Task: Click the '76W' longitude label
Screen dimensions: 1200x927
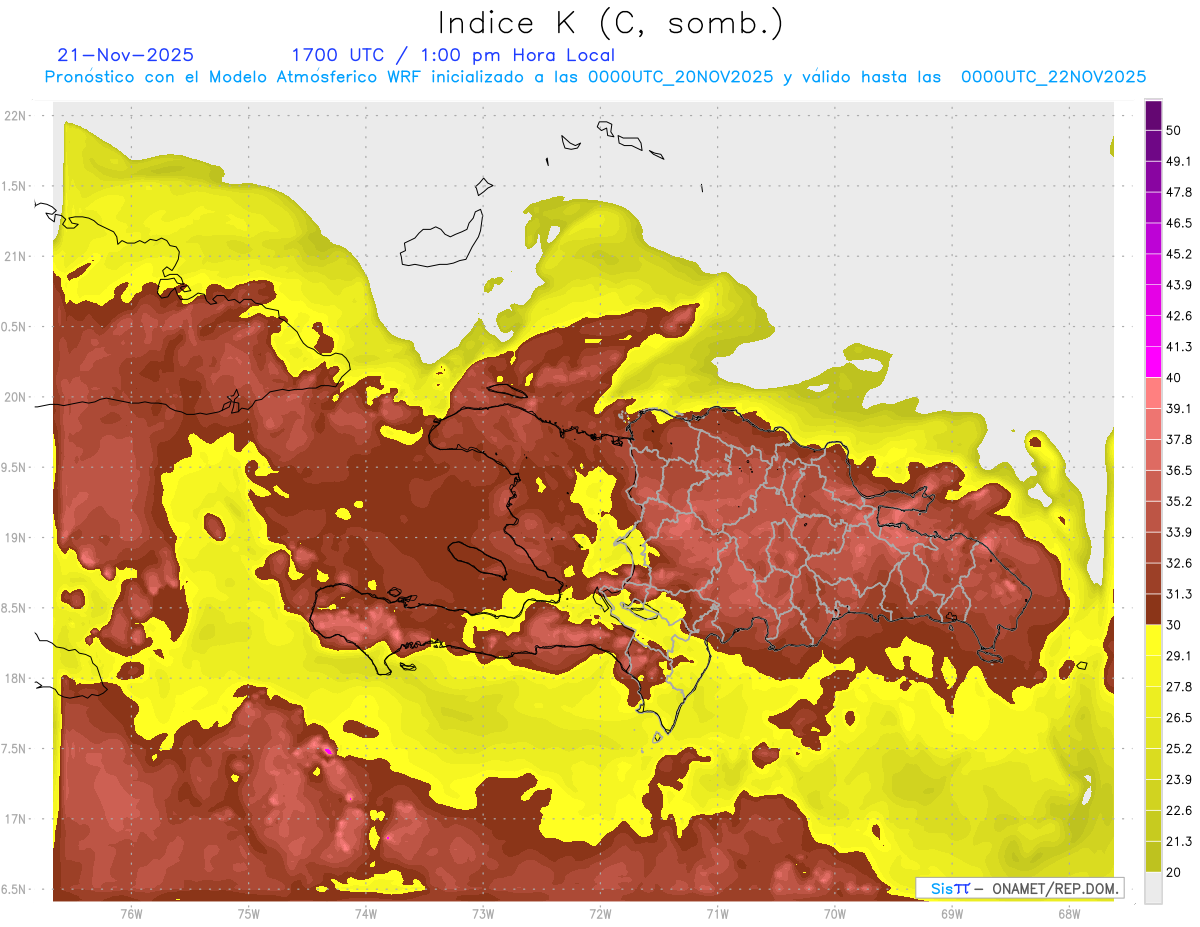Action: tap(131, 913)
